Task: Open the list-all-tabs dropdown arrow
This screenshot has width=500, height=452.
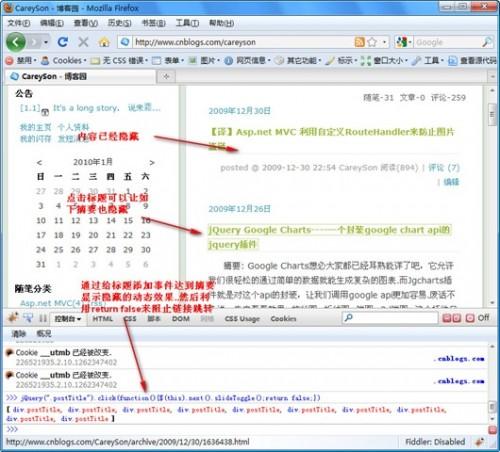Action: pos(492,77)
